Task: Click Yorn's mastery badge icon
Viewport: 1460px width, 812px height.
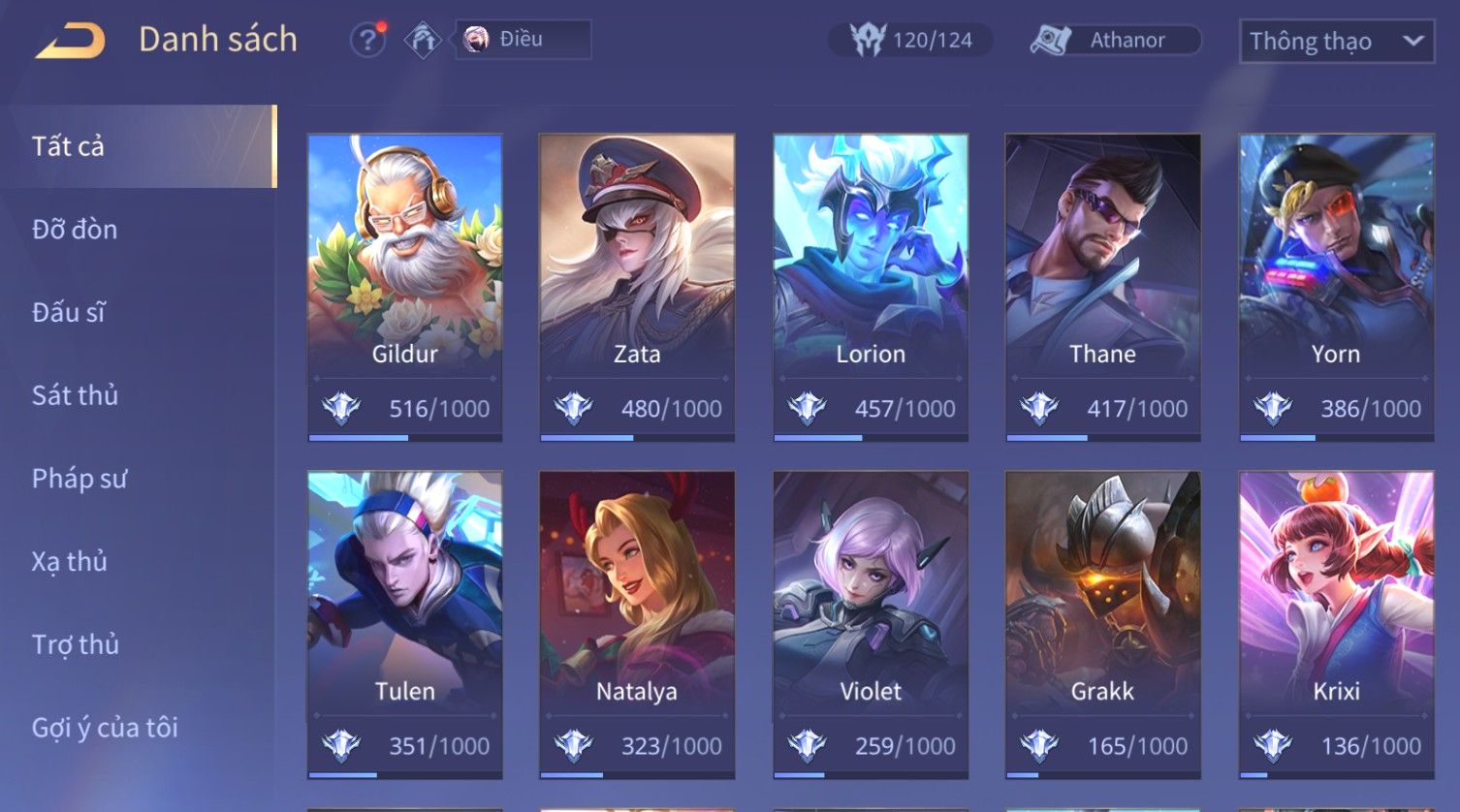Action: pyautogui.click(x=1273, y=408)
